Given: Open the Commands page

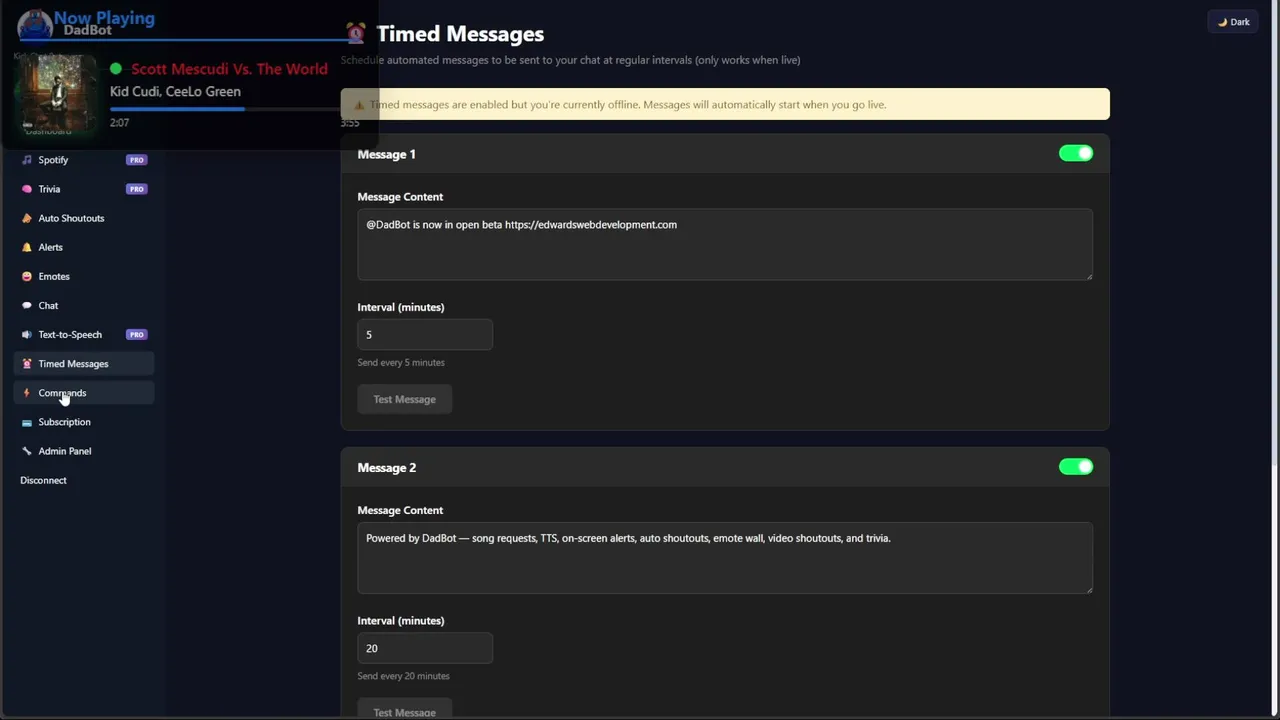Looking at the screenshot, I should (x=84, y=393).
